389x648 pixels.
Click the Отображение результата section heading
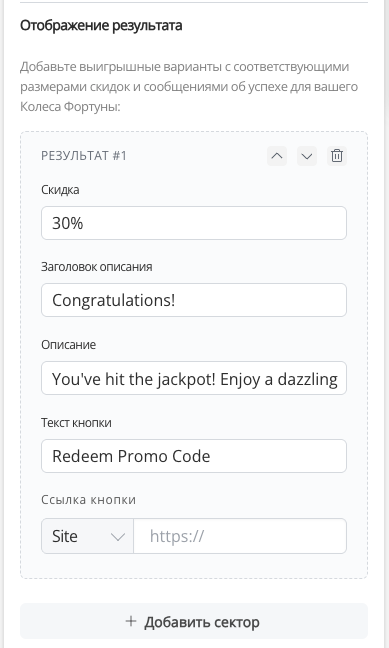pos(101,25)
